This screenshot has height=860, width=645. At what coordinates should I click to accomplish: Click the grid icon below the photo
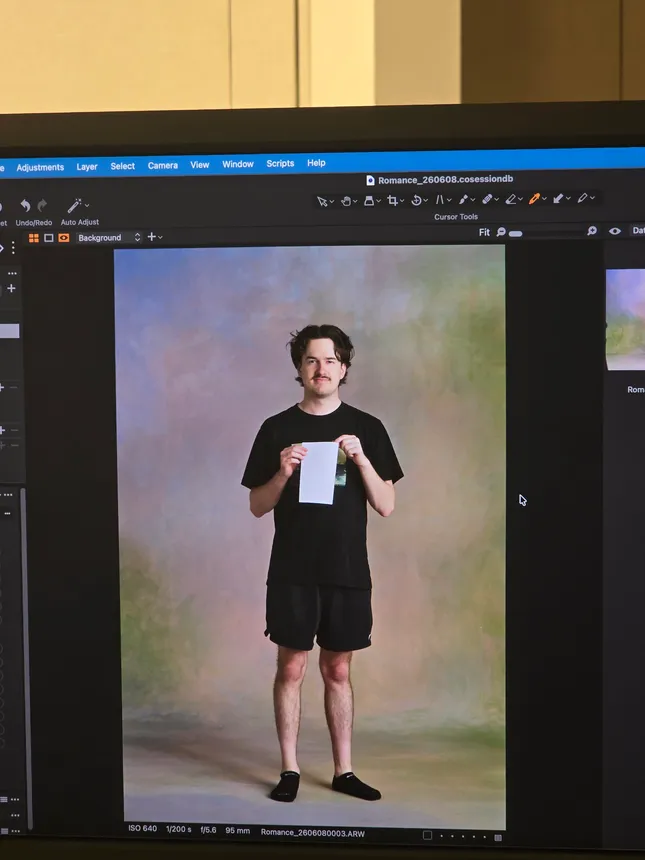pos(498,838)
